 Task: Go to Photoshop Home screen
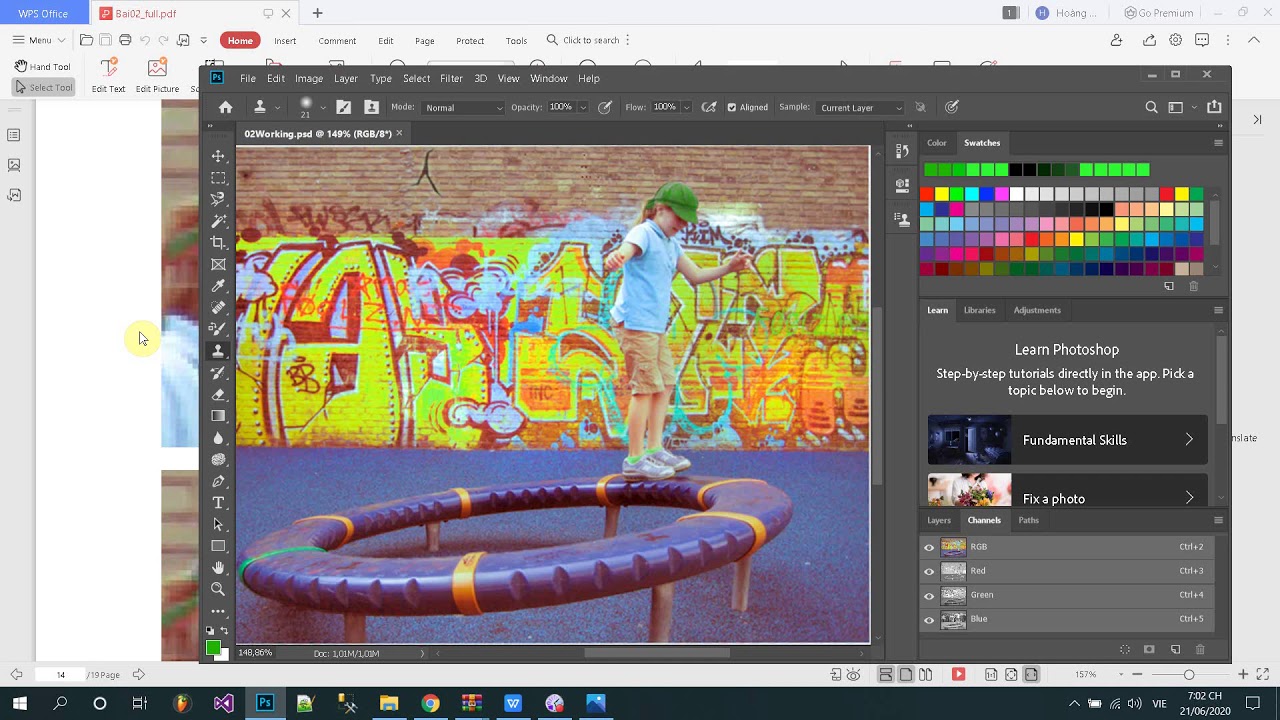226,107
